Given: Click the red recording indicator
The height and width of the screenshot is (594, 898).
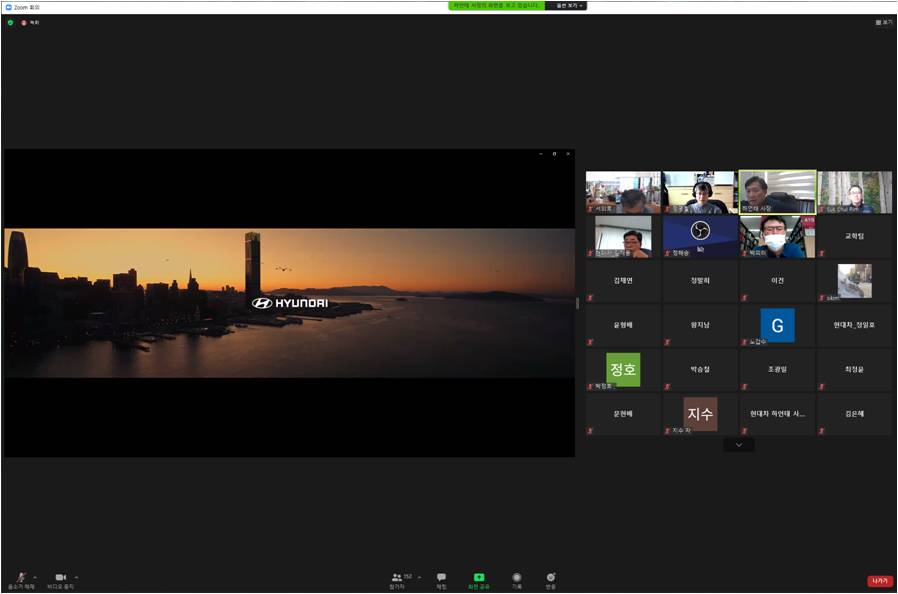Looking at the screenshot, I should 30,22.
